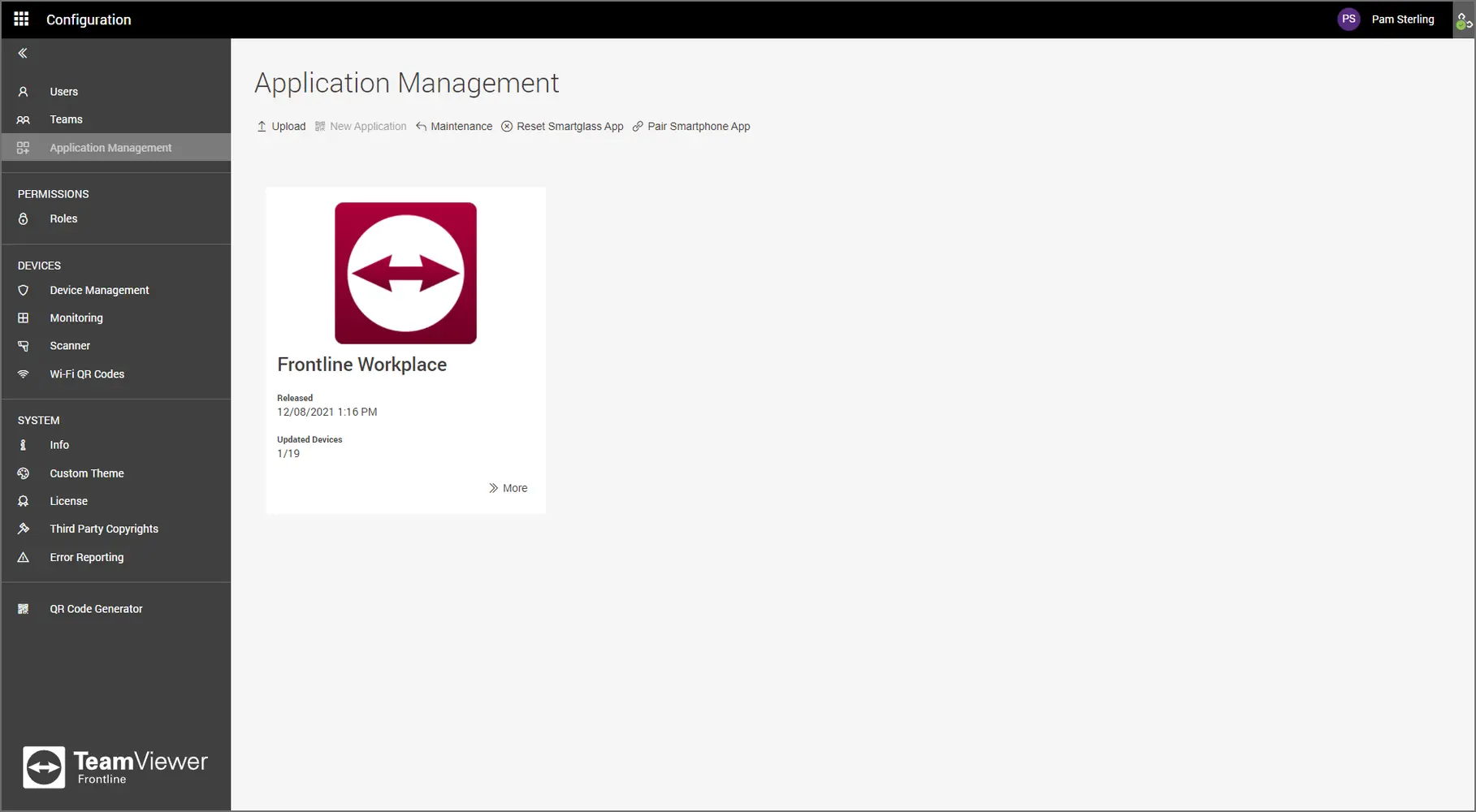
Task: Click the New Application QR icon
Action: (x=320, y=126)
